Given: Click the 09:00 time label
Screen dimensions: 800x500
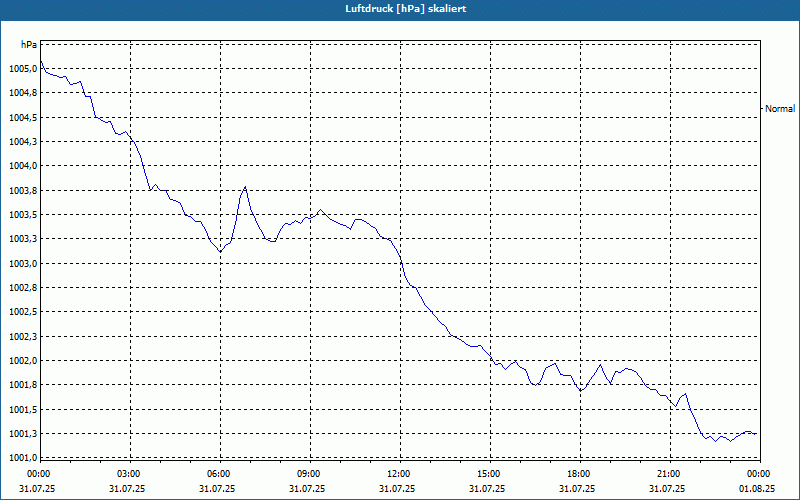Looking at the screenshot, I should pos(308,474).
